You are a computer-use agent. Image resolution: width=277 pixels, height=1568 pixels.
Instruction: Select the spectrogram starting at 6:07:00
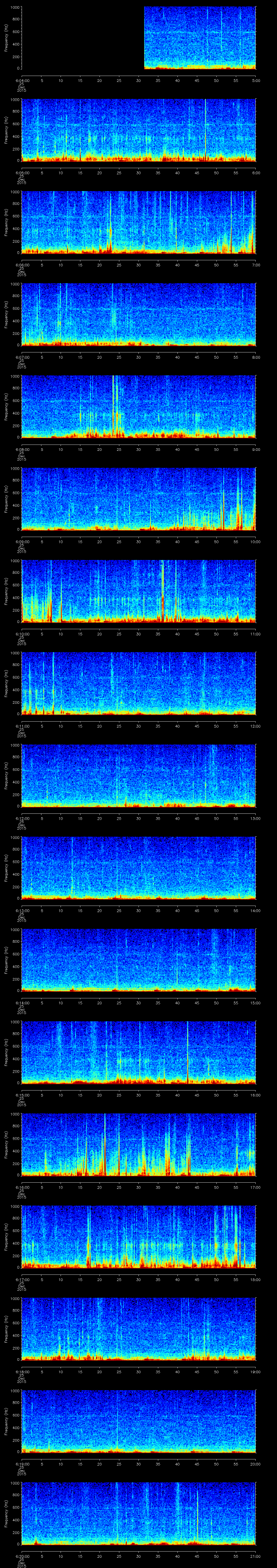tap(139, 315)
